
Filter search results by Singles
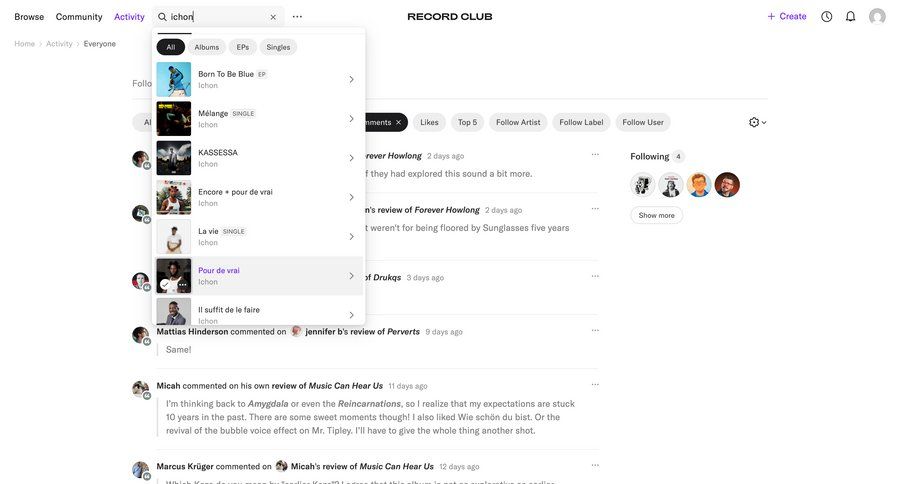click(x=278, y=47)
